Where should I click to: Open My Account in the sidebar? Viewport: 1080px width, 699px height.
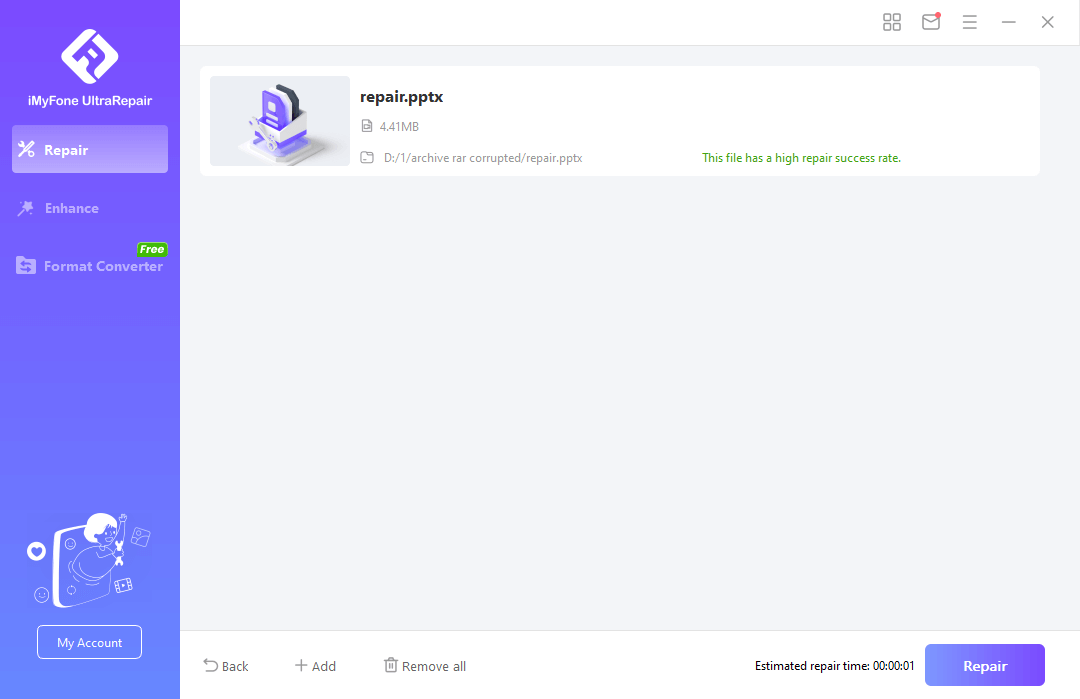[89, 642]
